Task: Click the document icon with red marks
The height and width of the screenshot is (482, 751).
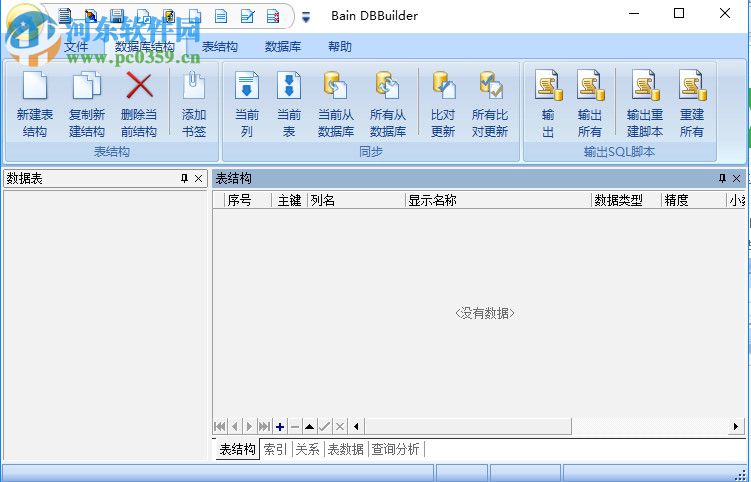Action: tap(273, 16)
